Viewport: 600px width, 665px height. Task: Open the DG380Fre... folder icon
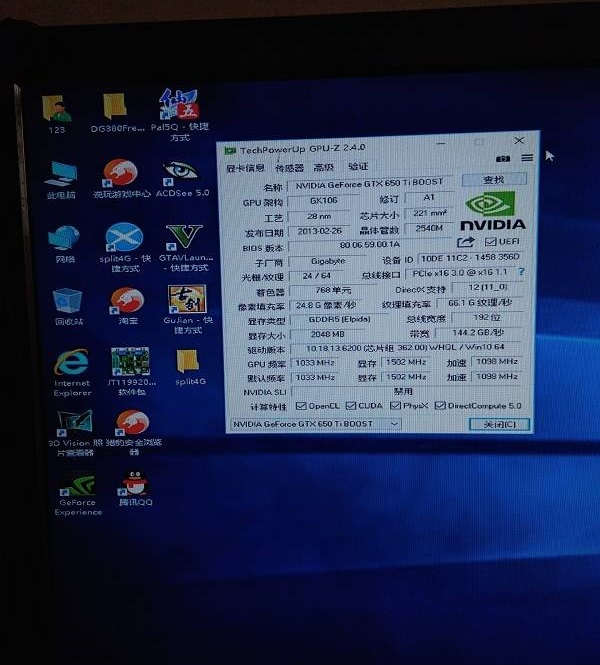coord(115,106)
